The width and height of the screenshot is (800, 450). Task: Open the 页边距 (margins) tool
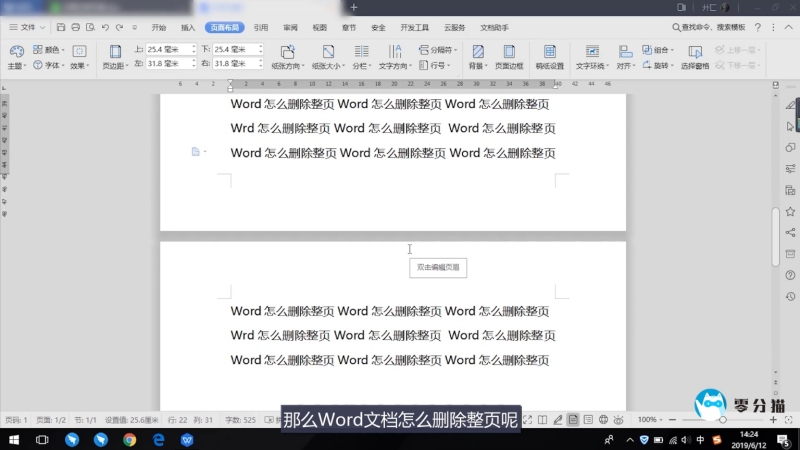click(x=113, y=56)
